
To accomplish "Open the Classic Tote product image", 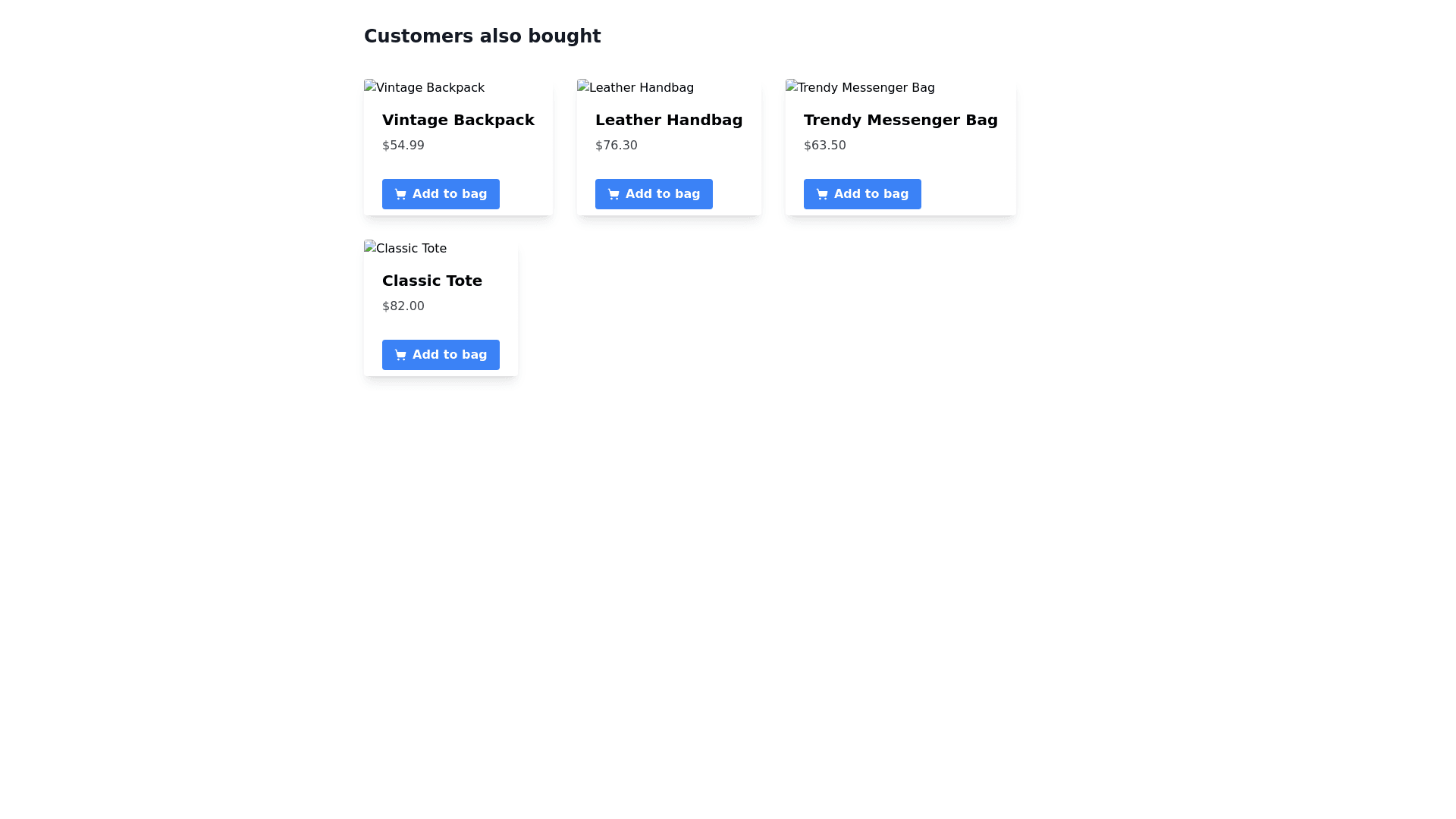I will pos(406,249).
